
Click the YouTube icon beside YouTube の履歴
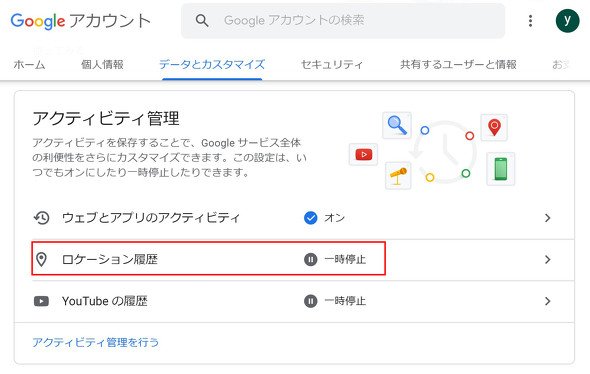[x=41, y=301]
